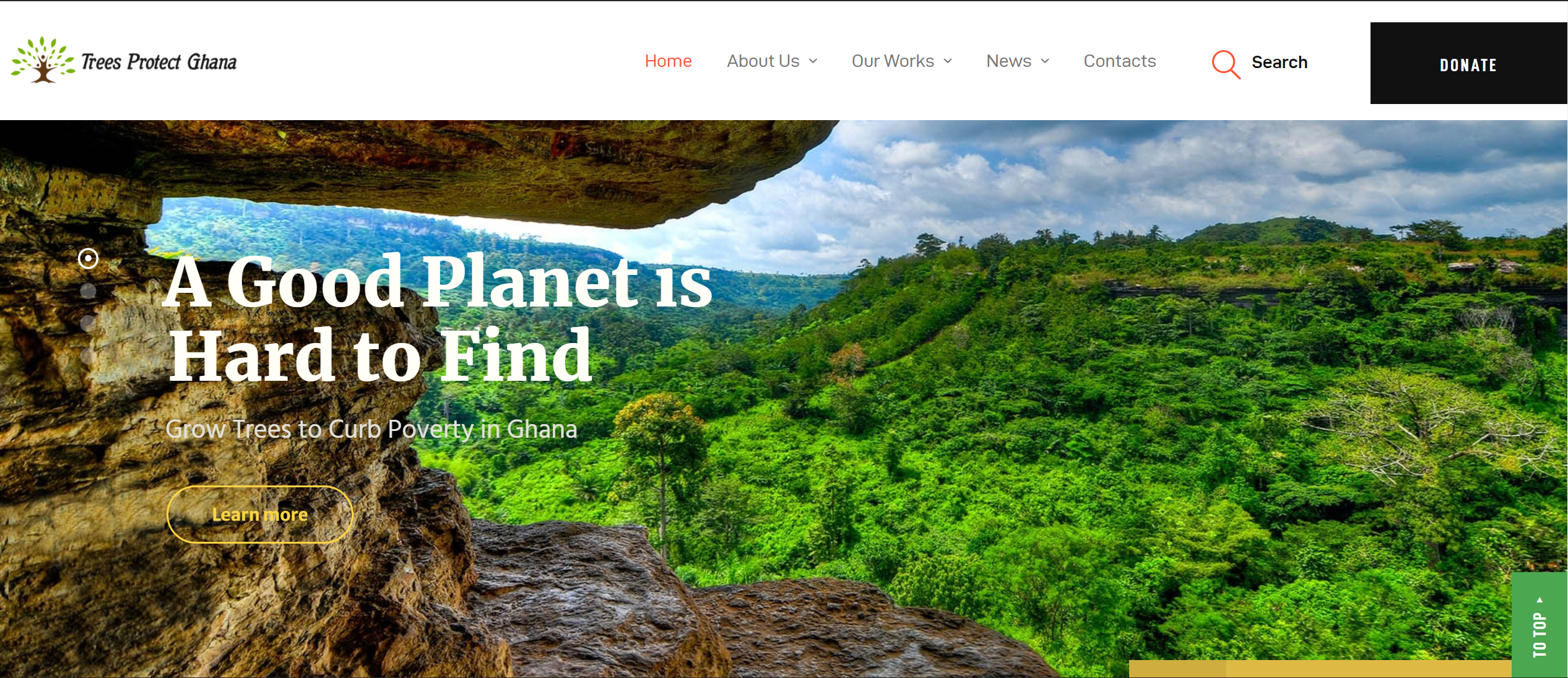Click the magnifying glass search icon
The width and height of the screenshot is (1568, 678).
coord(1226,64)
